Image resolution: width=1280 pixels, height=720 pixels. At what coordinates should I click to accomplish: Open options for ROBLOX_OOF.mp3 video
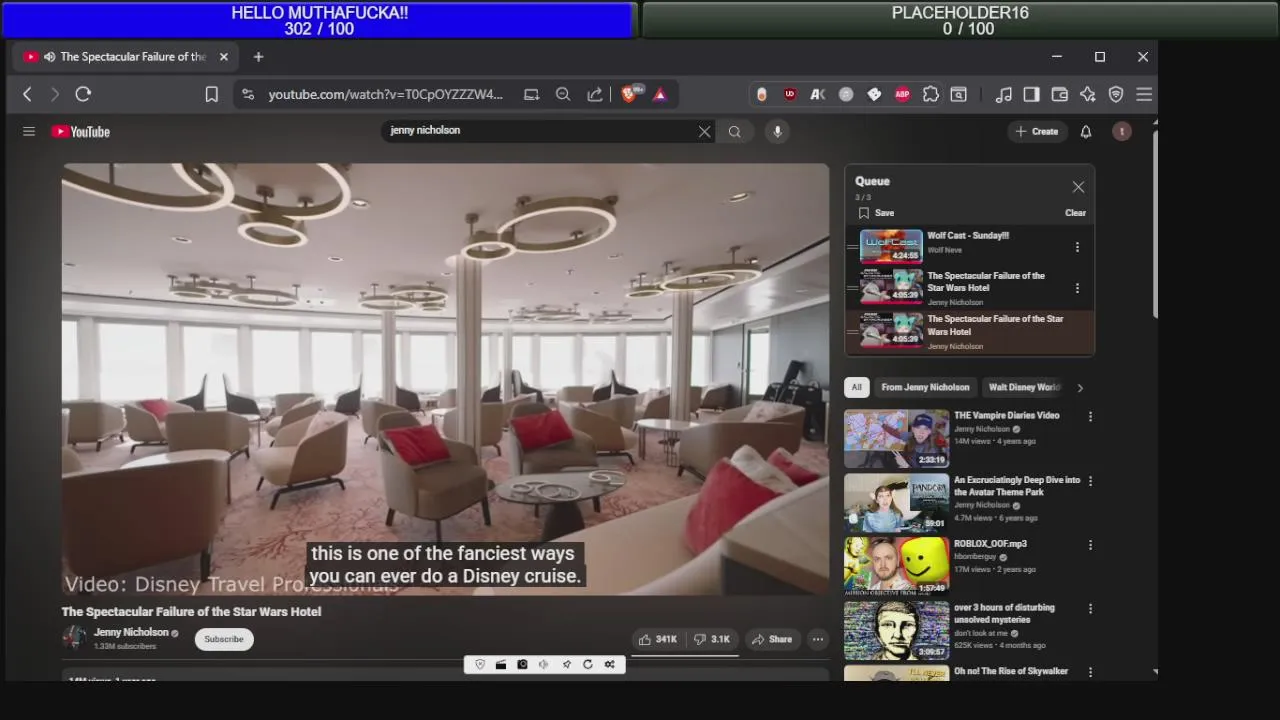[x=1090, y=545]
